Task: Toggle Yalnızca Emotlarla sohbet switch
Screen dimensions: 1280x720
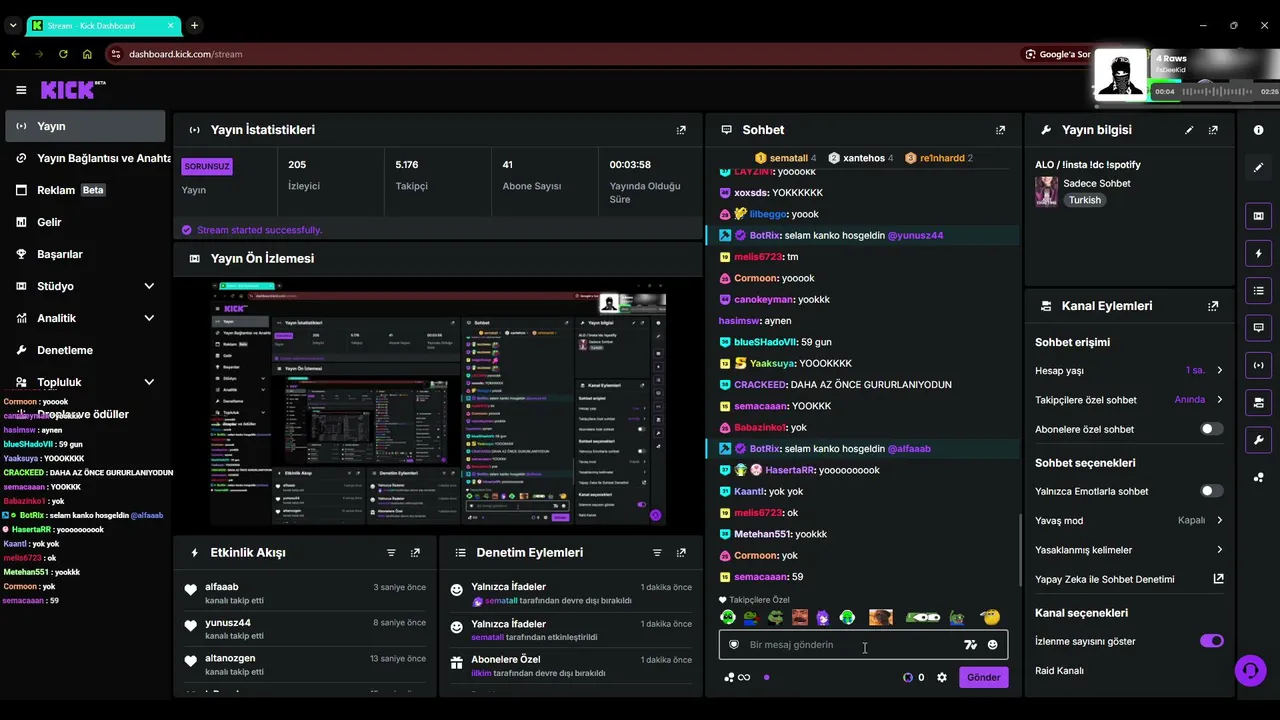Action: [x=1211, y=491]
